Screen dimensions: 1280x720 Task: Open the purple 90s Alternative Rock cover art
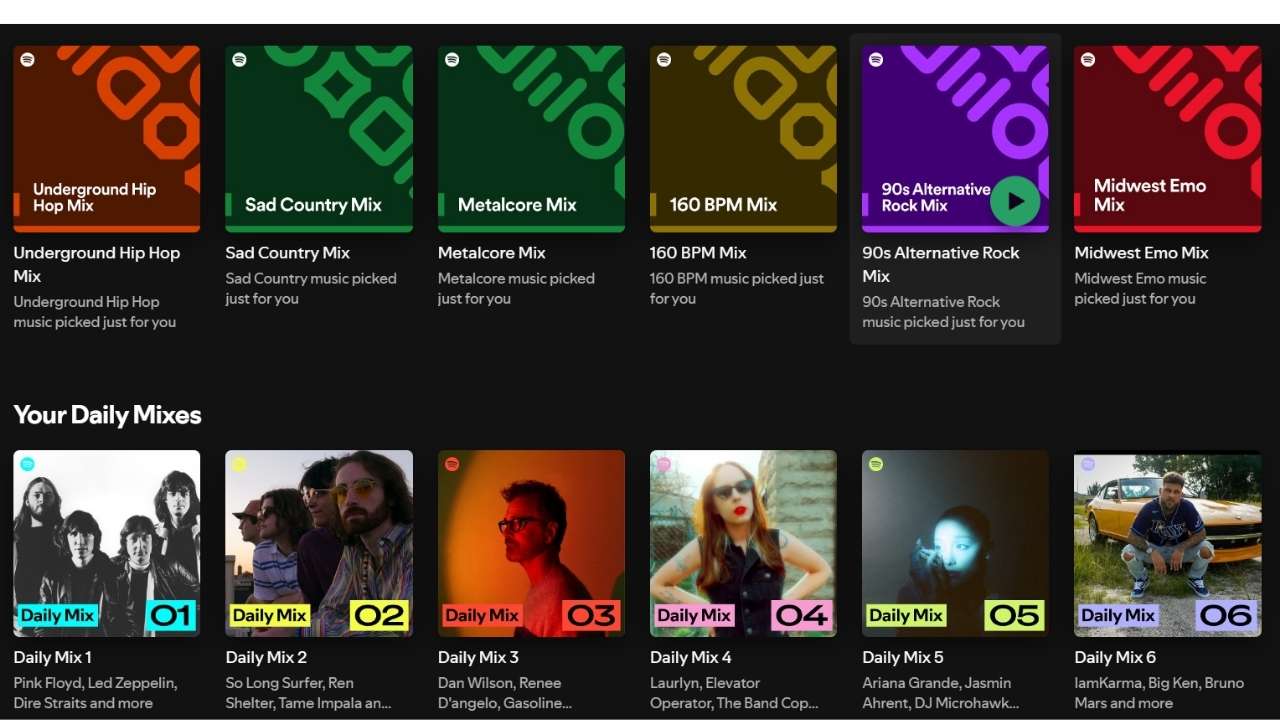click(x=955, y=139)
